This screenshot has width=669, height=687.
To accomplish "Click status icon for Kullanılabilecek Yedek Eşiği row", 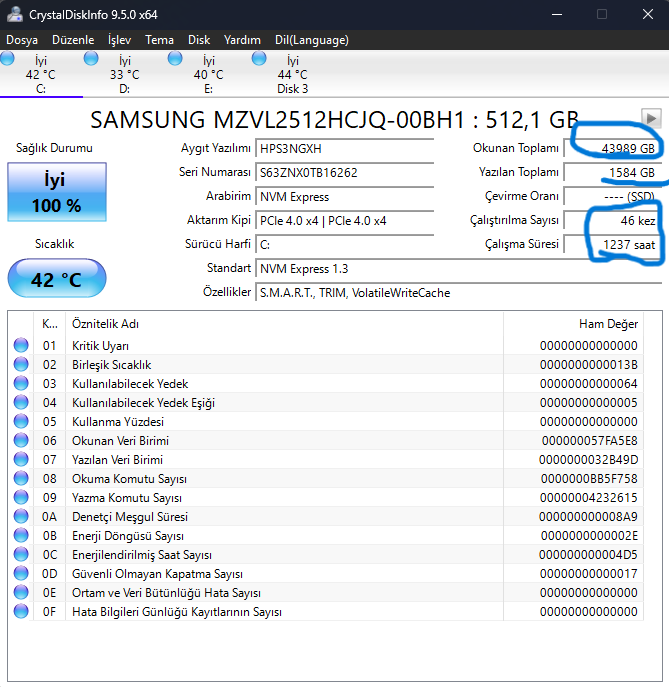I will (21, 402).
